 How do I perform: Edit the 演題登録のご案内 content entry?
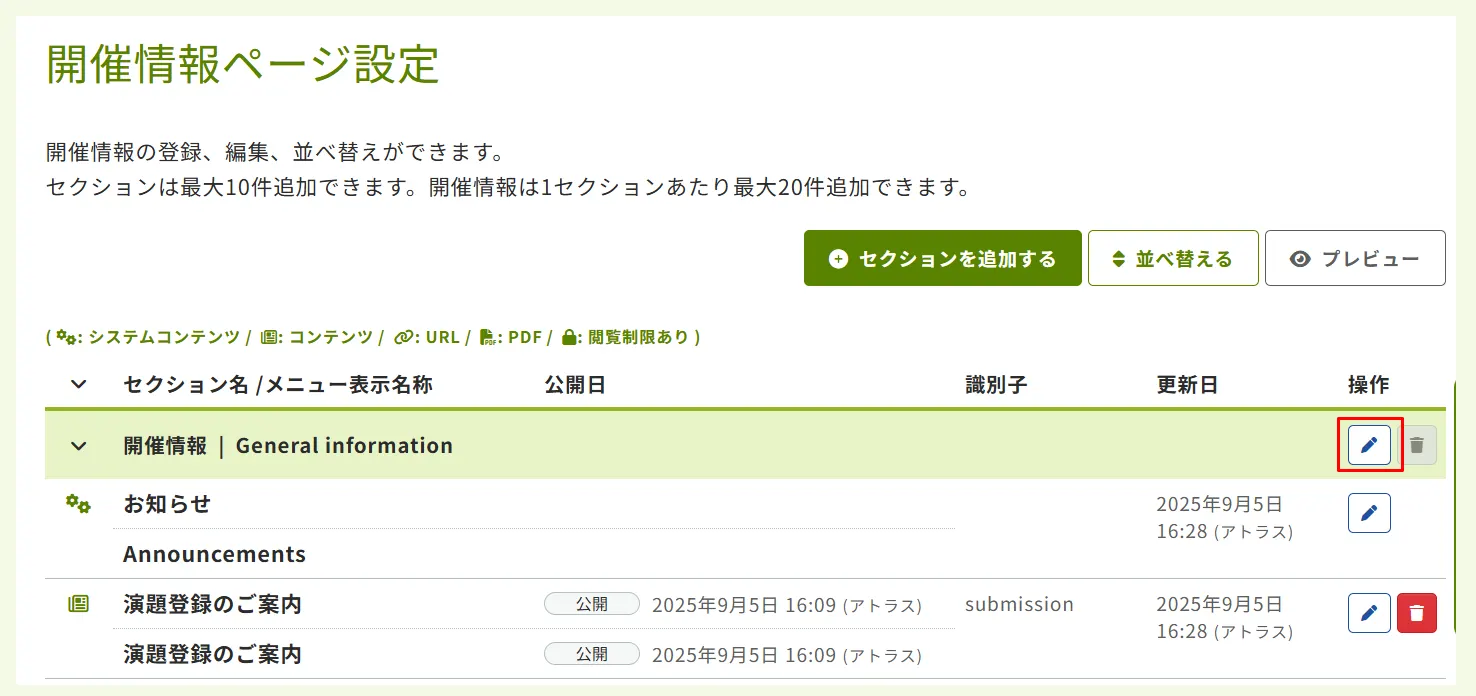pos(1368,612)
